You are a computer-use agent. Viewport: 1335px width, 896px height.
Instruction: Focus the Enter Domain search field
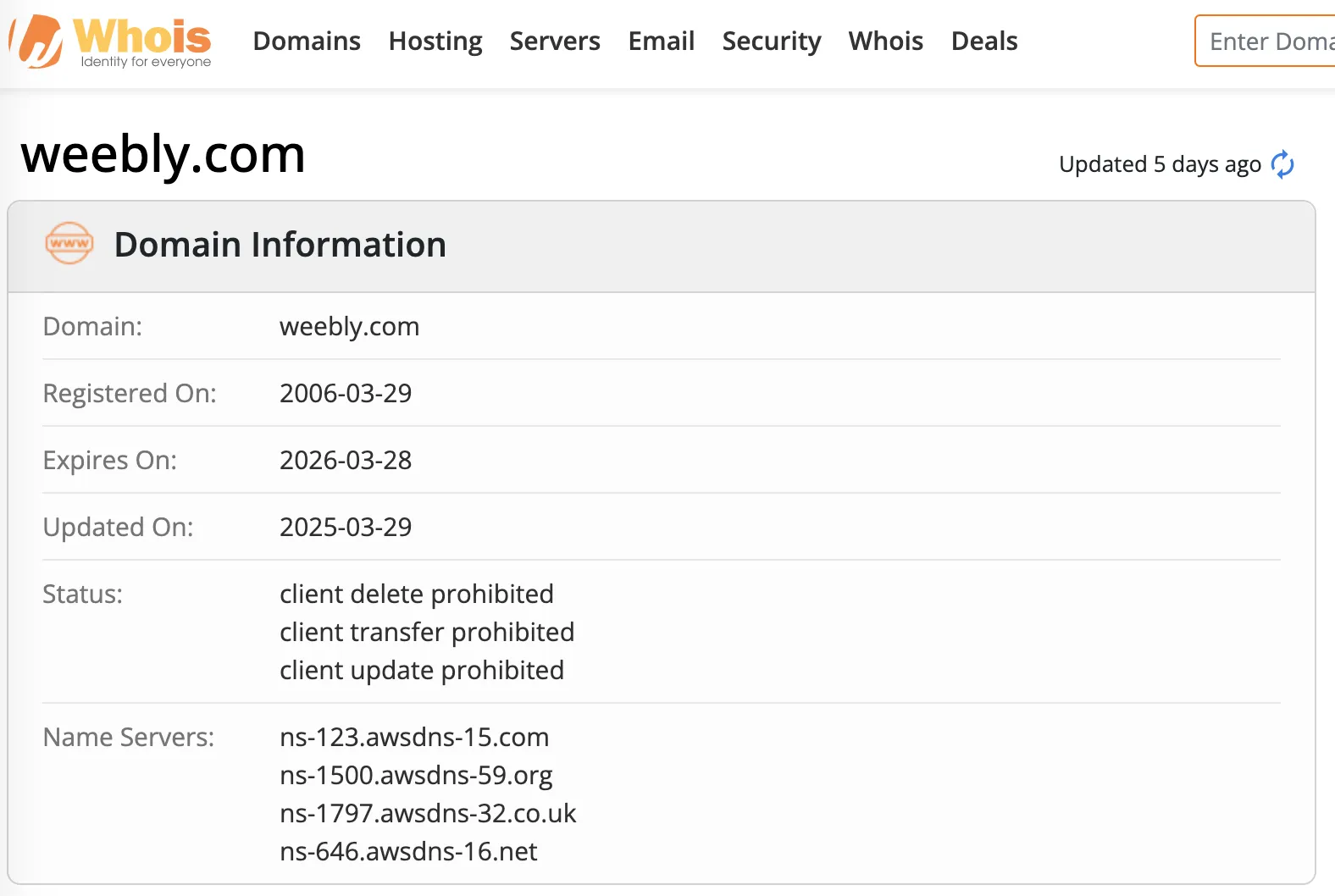(1266, 41)
